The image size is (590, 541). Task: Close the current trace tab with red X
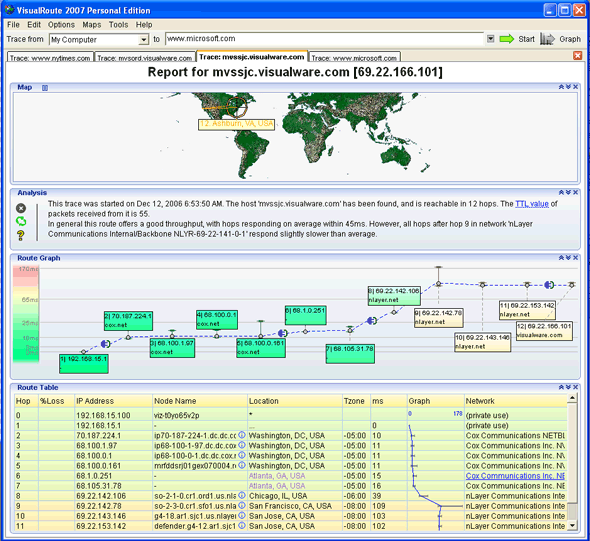pos(577,56)
